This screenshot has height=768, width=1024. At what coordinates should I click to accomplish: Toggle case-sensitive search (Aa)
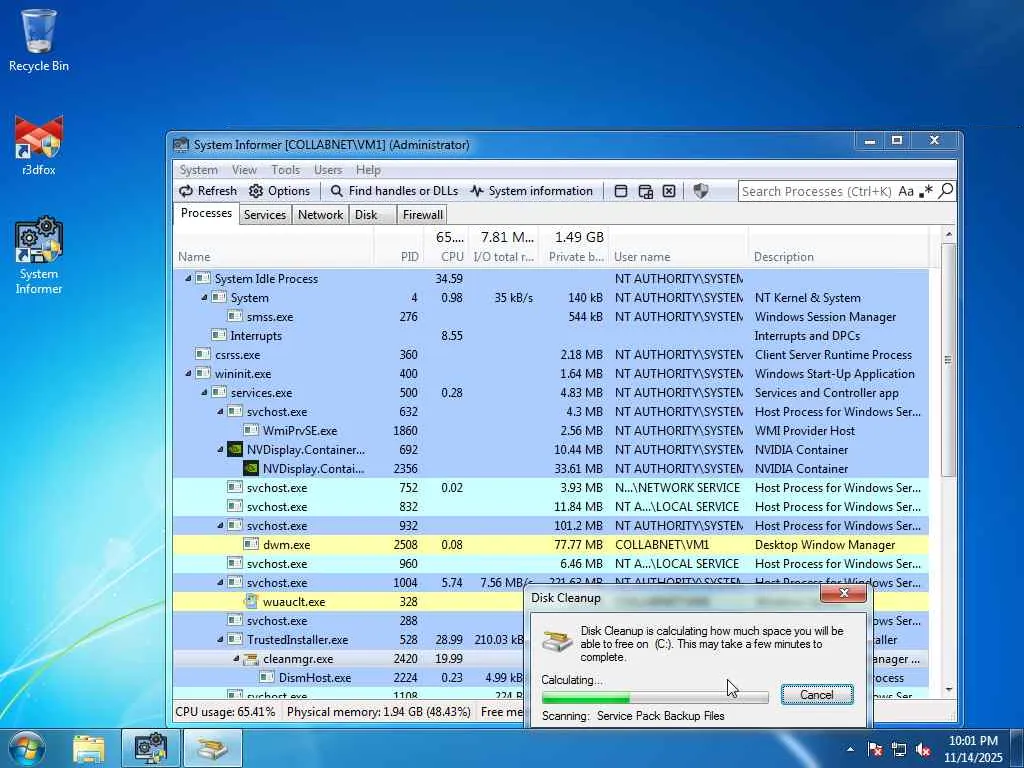[x=906, y=191]
